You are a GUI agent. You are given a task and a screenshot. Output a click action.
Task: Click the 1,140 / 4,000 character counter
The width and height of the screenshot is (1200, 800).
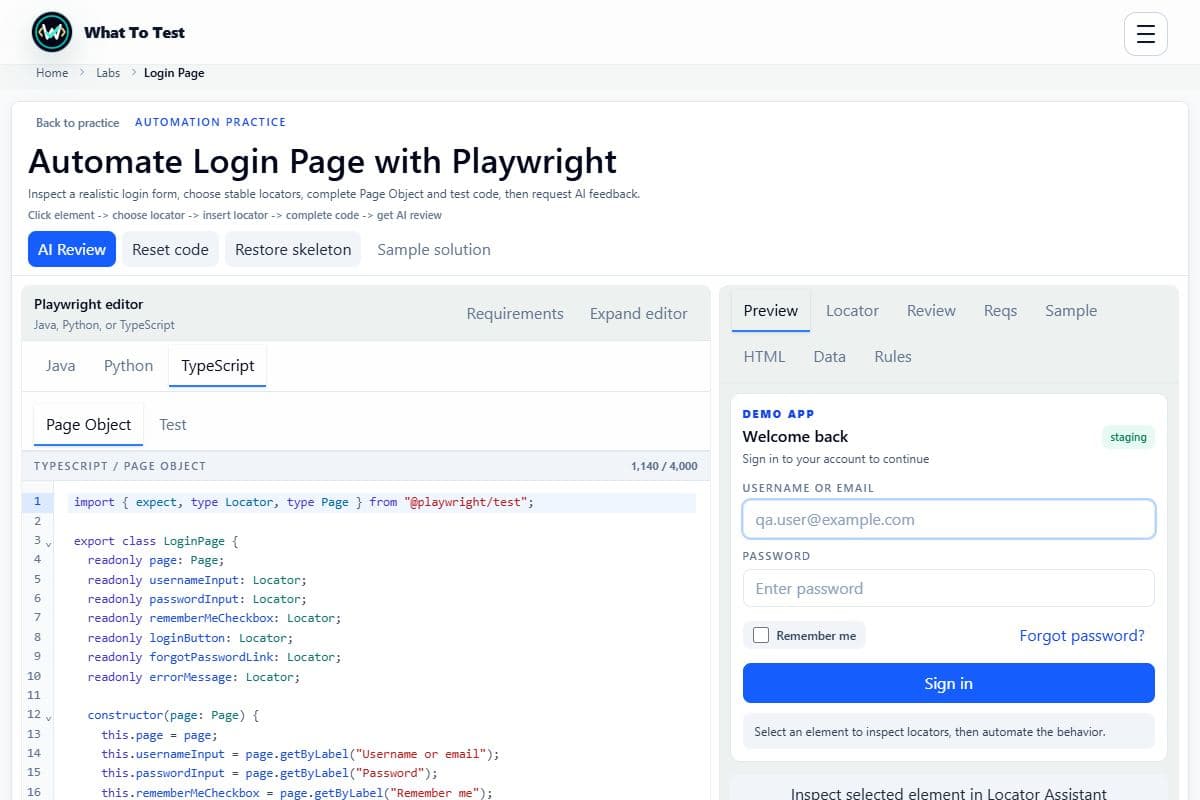pyautogui.click(x=664, y=466)
